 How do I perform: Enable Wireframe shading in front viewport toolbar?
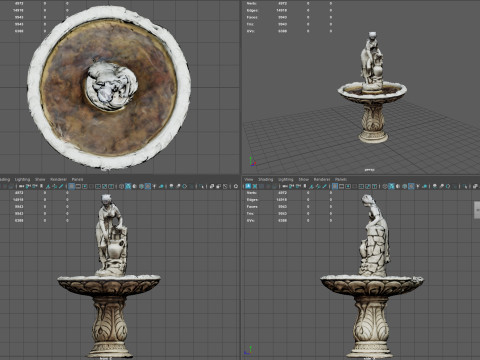(x=121, y=186)
